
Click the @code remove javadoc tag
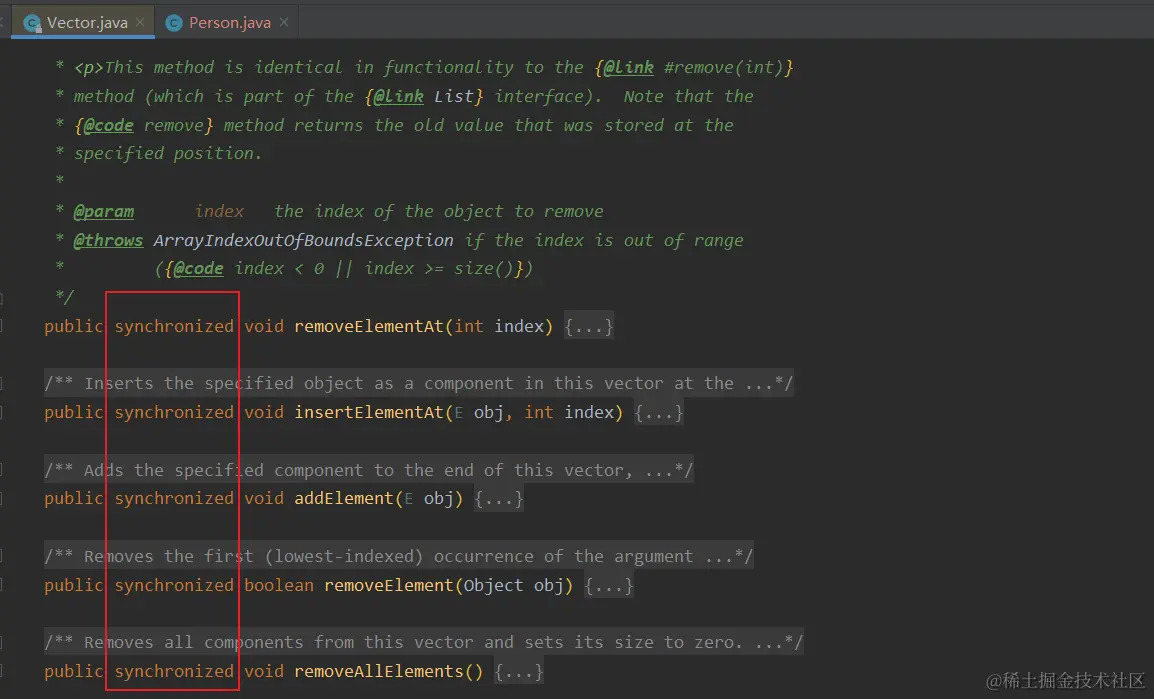[109, 126]
